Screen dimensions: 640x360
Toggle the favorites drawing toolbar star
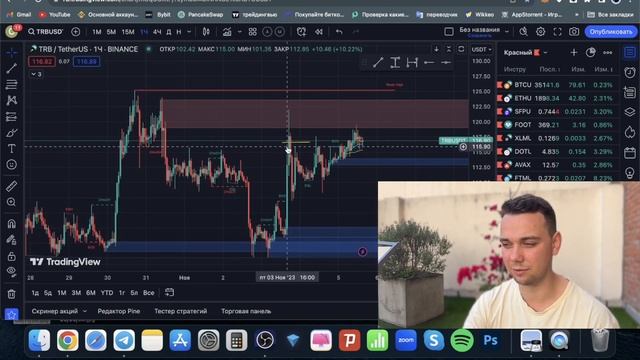tap(11, 315)
